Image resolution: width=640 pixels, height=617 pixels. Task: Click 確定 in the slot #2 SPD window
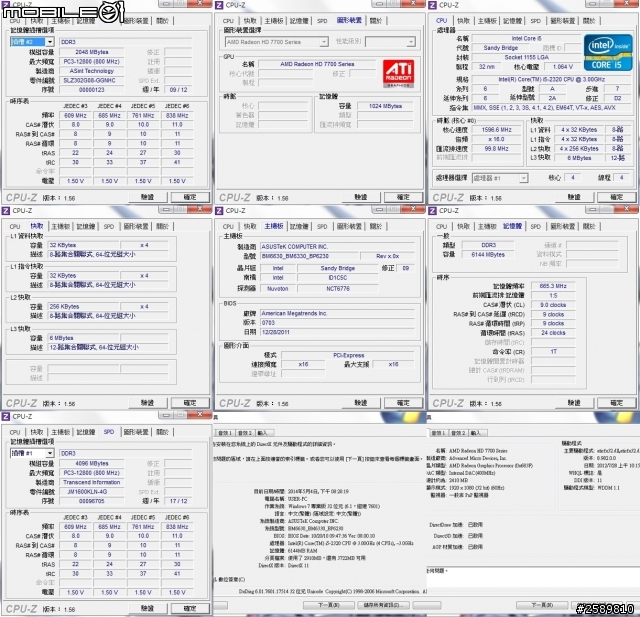click(190, 198)
